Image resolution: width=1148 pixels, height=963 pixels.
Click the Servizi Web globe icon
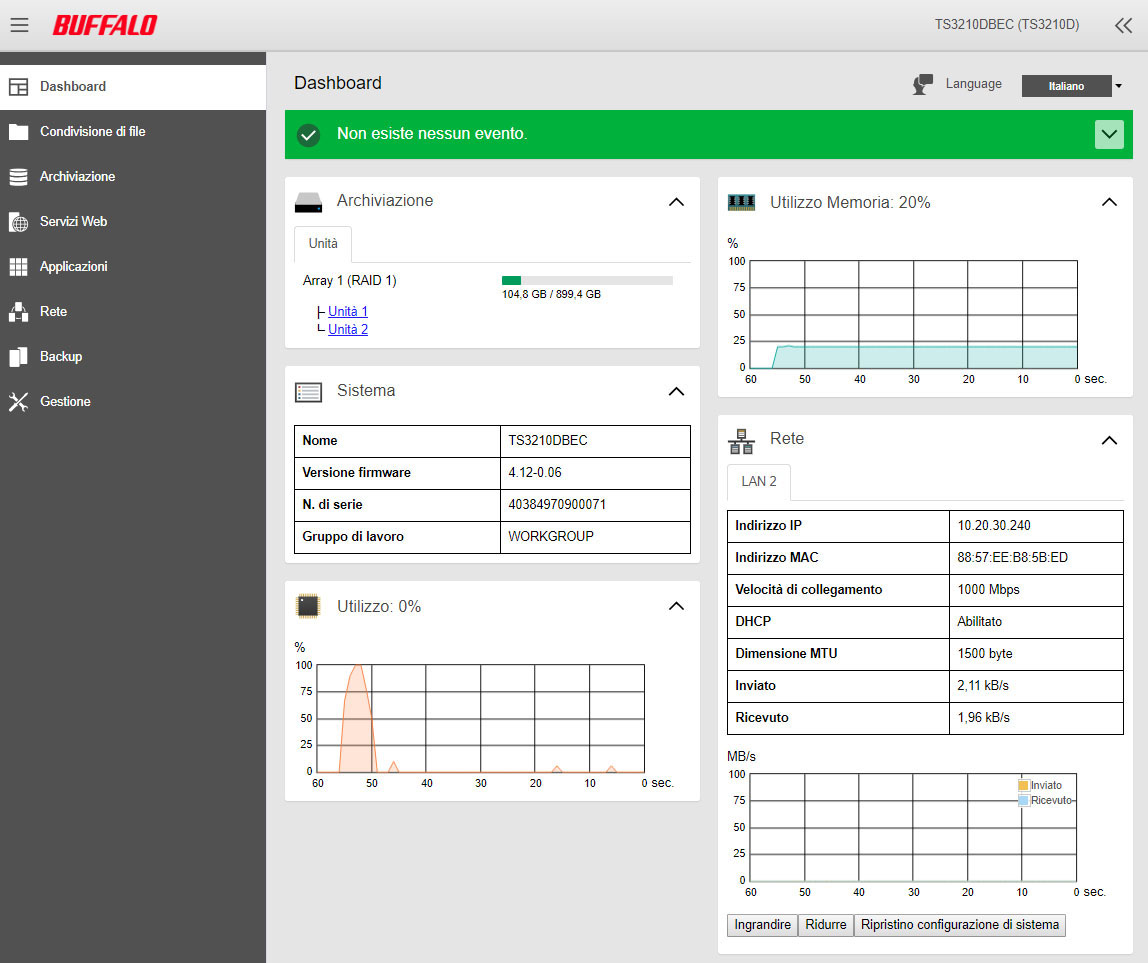click(18, 222)
